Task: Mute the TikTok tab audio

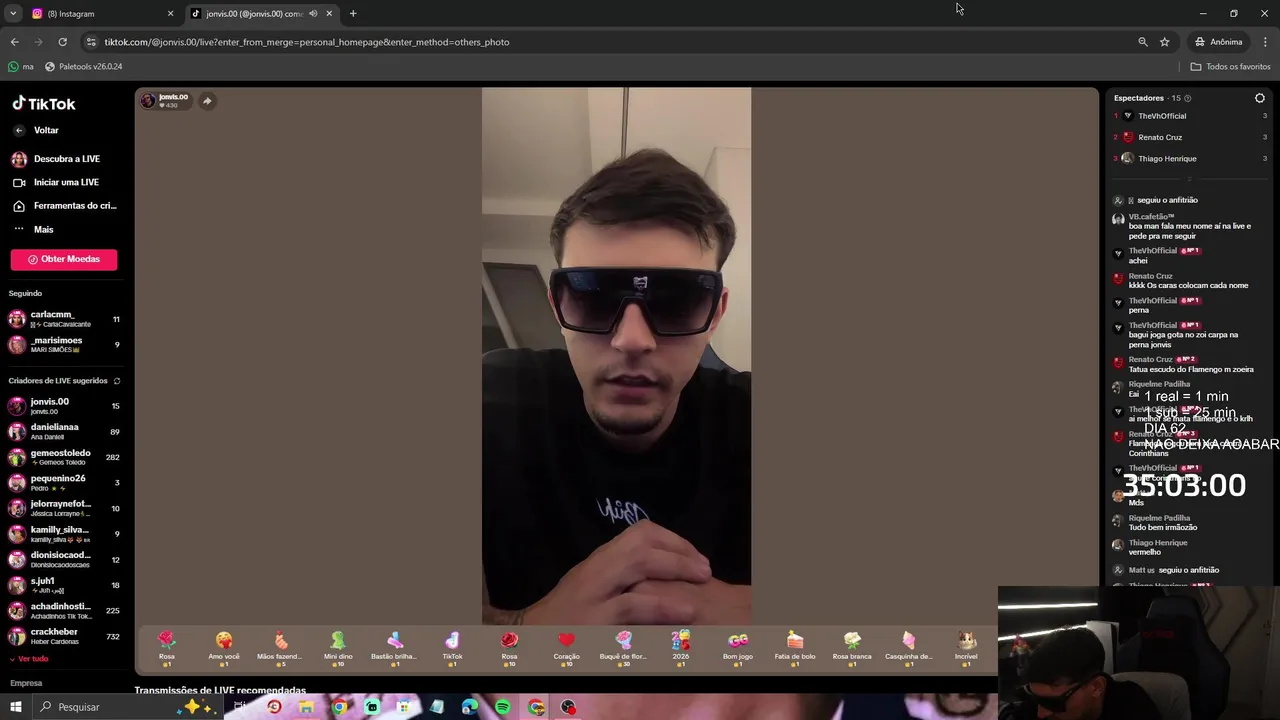Action: click(314, 14)
